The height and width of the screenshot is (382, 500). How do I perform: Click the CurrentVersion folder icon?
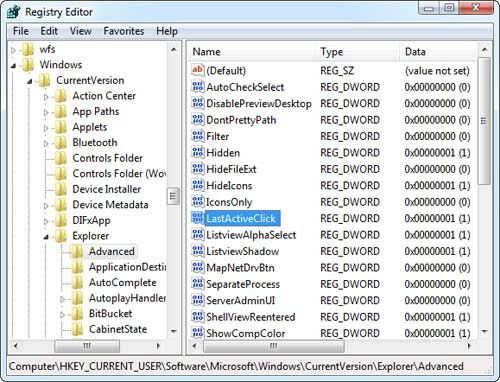coord(44,81)
